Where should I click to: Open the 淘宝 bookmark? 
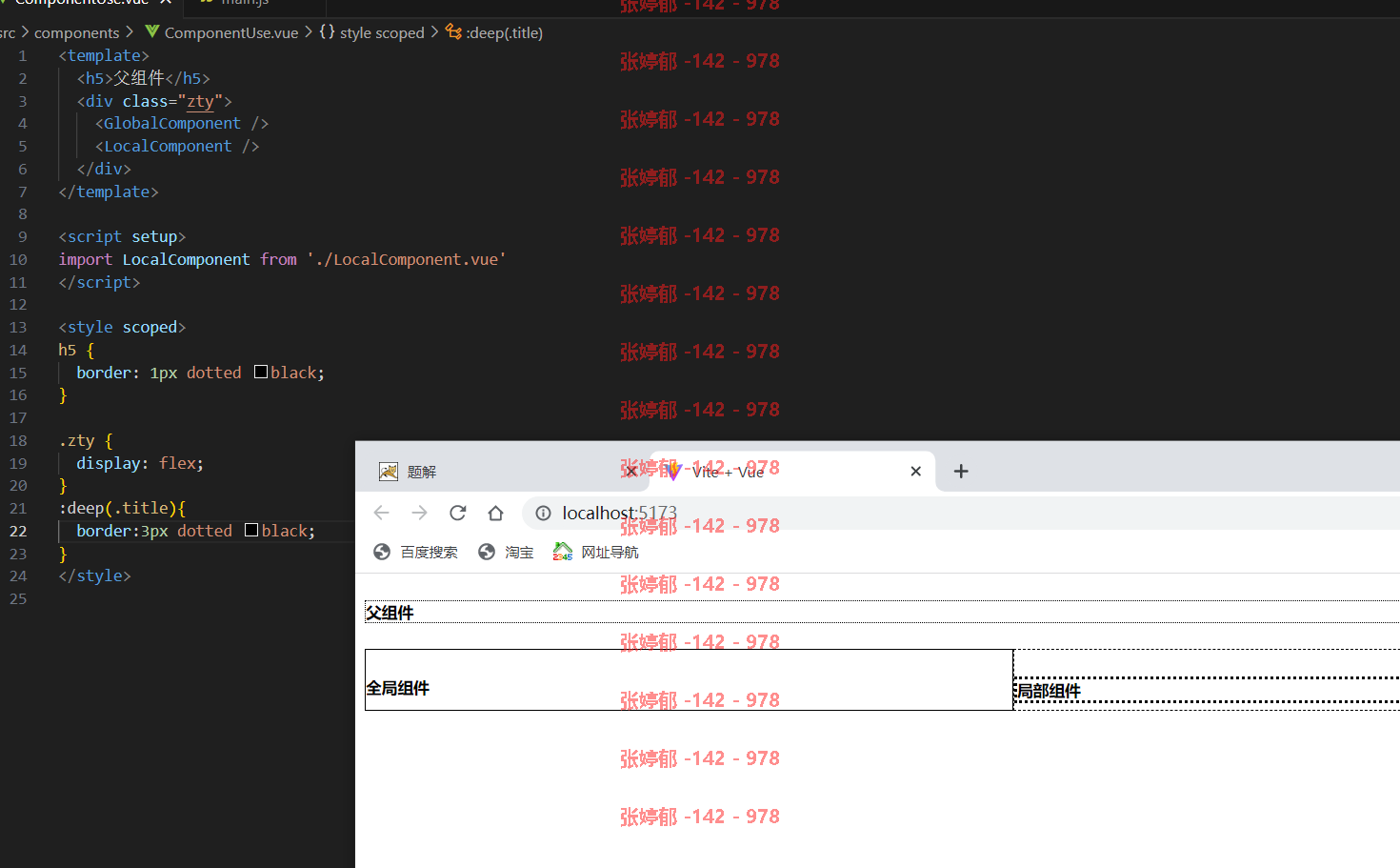pyautogui.click(x=506, y=552)
